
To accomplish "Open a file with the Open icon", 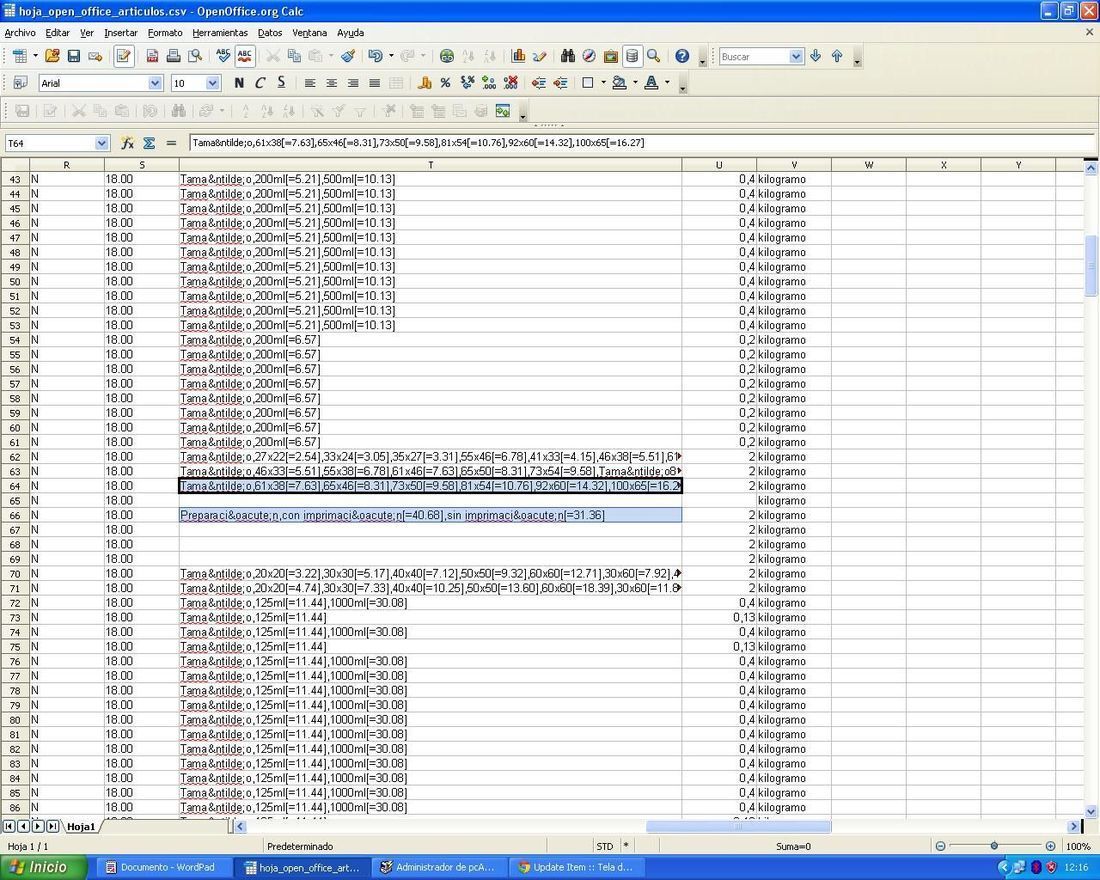I will 52,56.
